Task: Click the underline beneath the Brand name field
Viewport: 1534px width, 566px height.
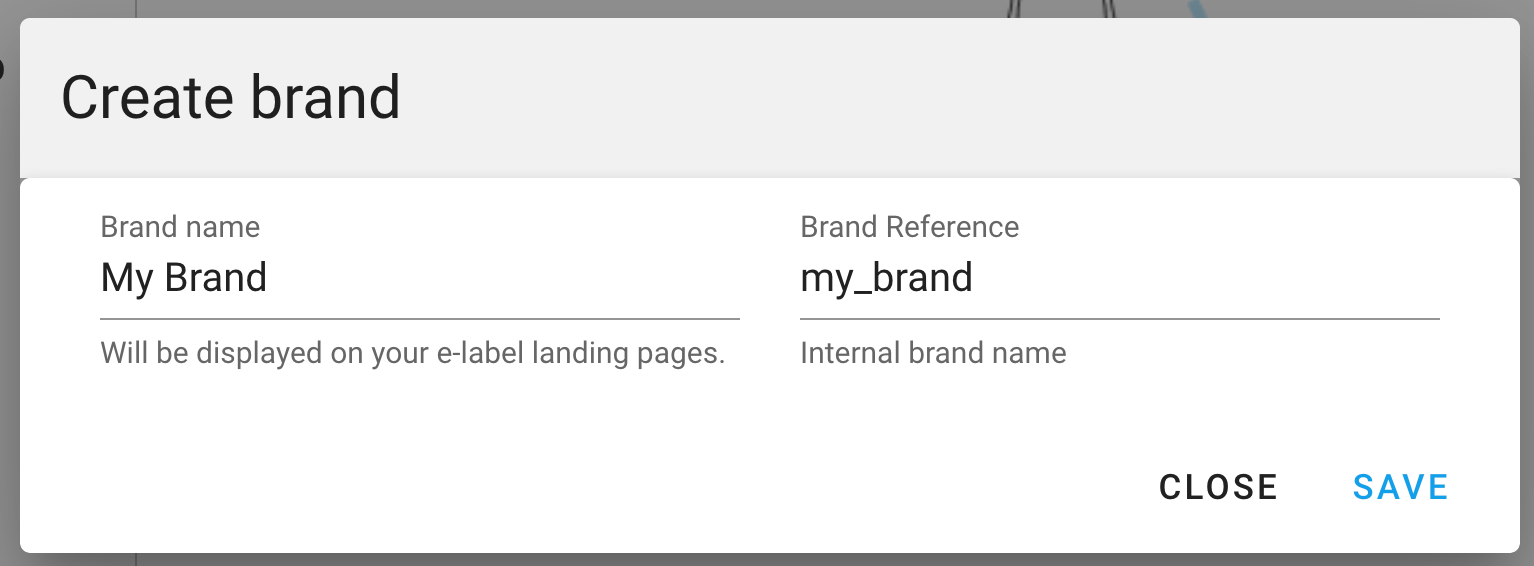Action: 420,319
